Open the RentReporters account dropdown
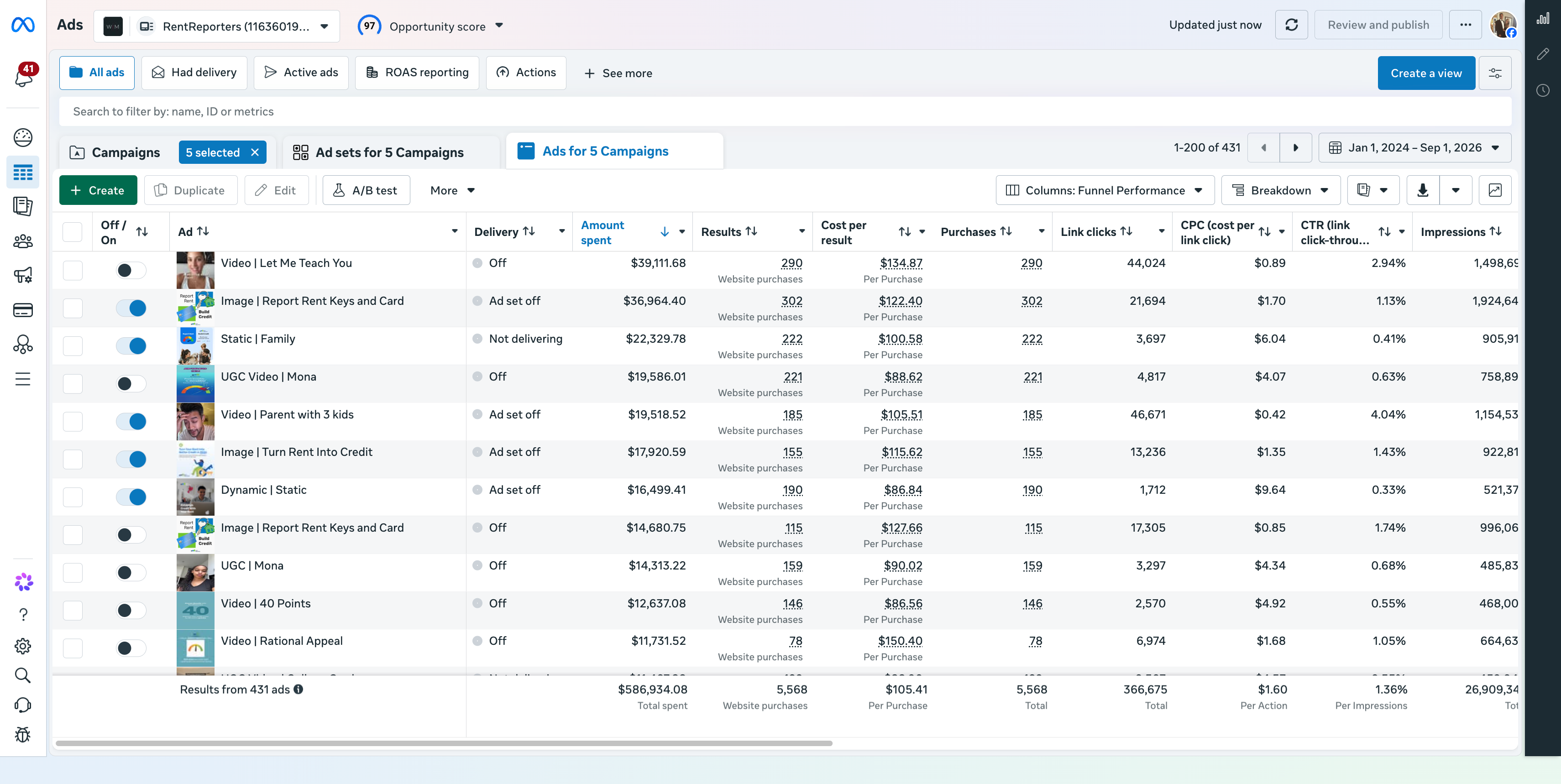This screenshot has height=784, width=1561. (216, 26)
